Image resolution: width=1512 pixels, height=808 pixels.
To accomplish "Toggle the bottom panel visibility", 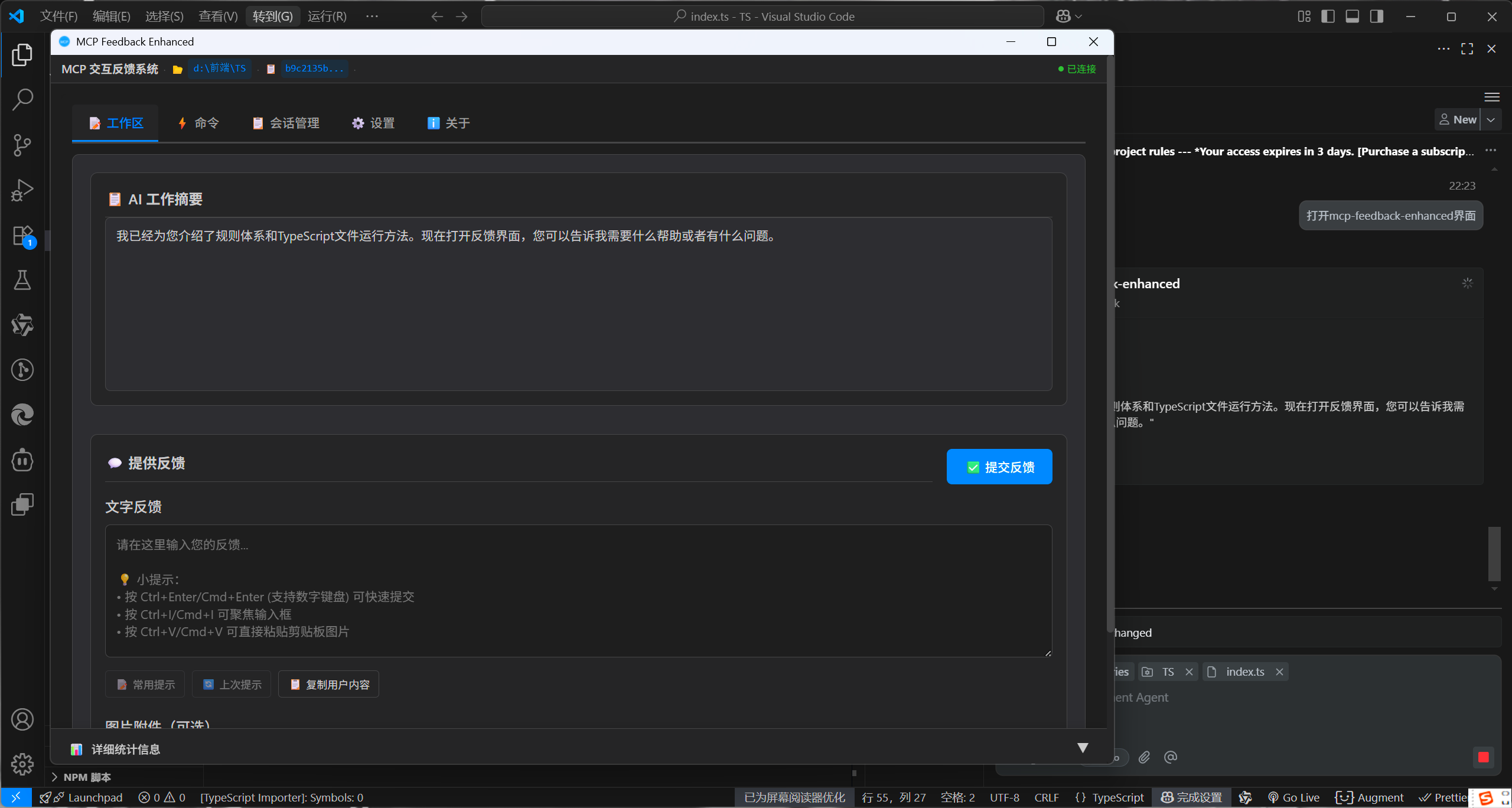I will 1353,17.
